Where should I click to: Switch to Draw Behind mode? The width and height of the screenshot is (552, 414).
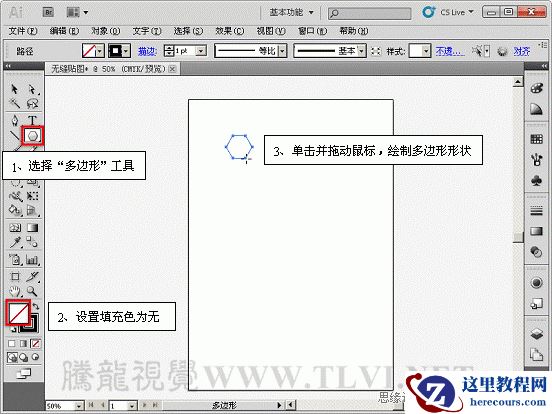(x=24, y=358)
